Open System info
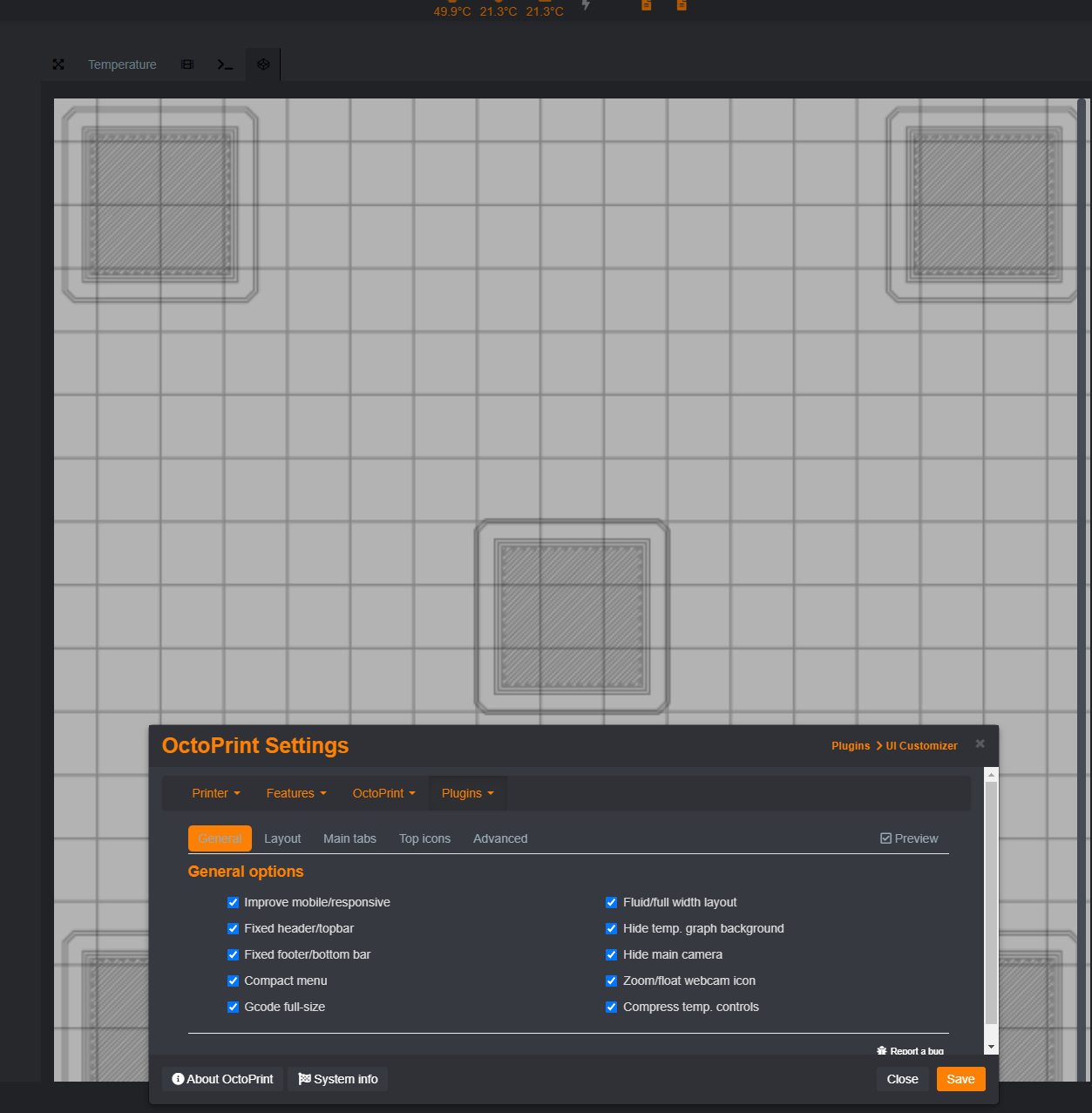 337,1079
